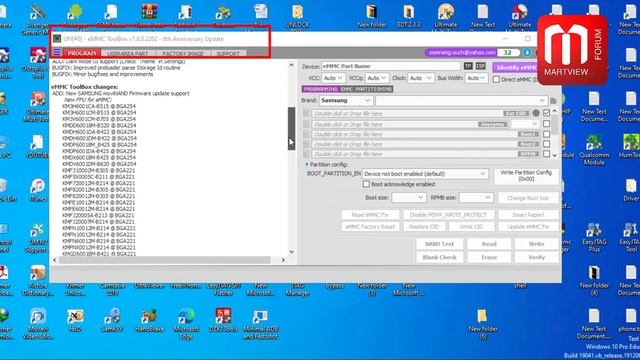This screenshot has height=360, width=640.
Task: Open New folder (4) on desktop
Action: (594, 281)
